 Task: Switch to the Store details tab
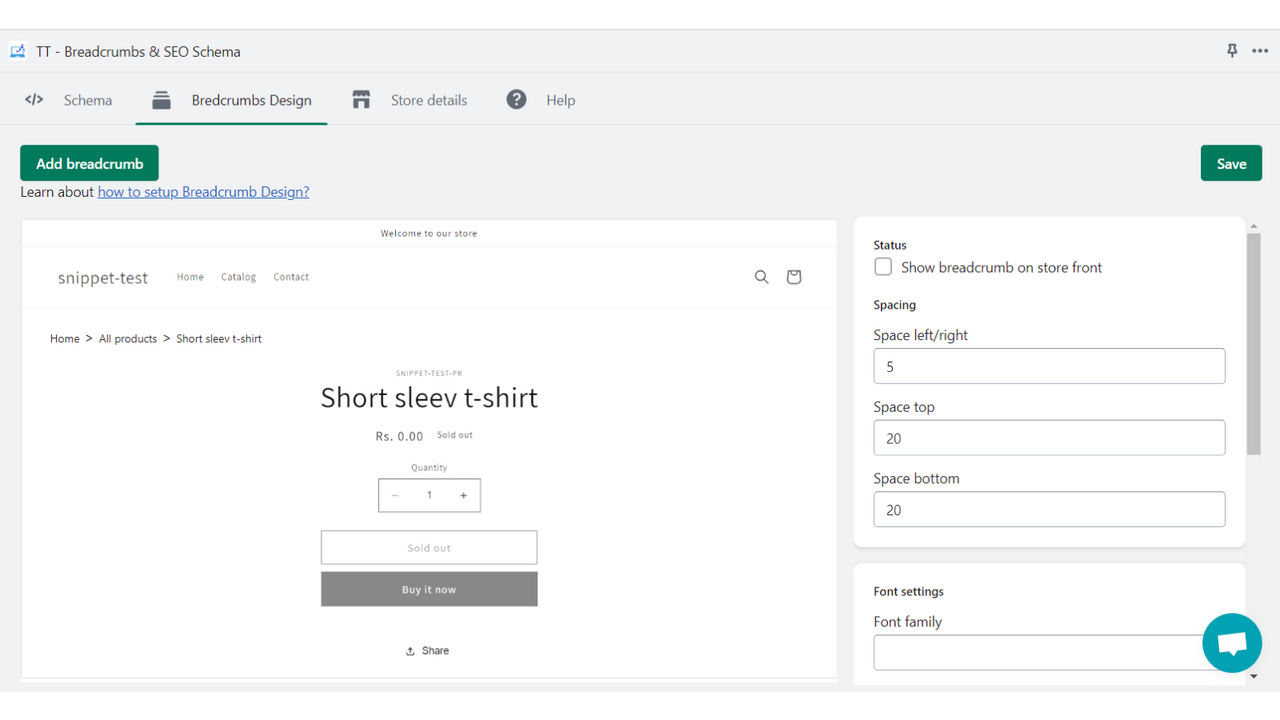[429, 99]
